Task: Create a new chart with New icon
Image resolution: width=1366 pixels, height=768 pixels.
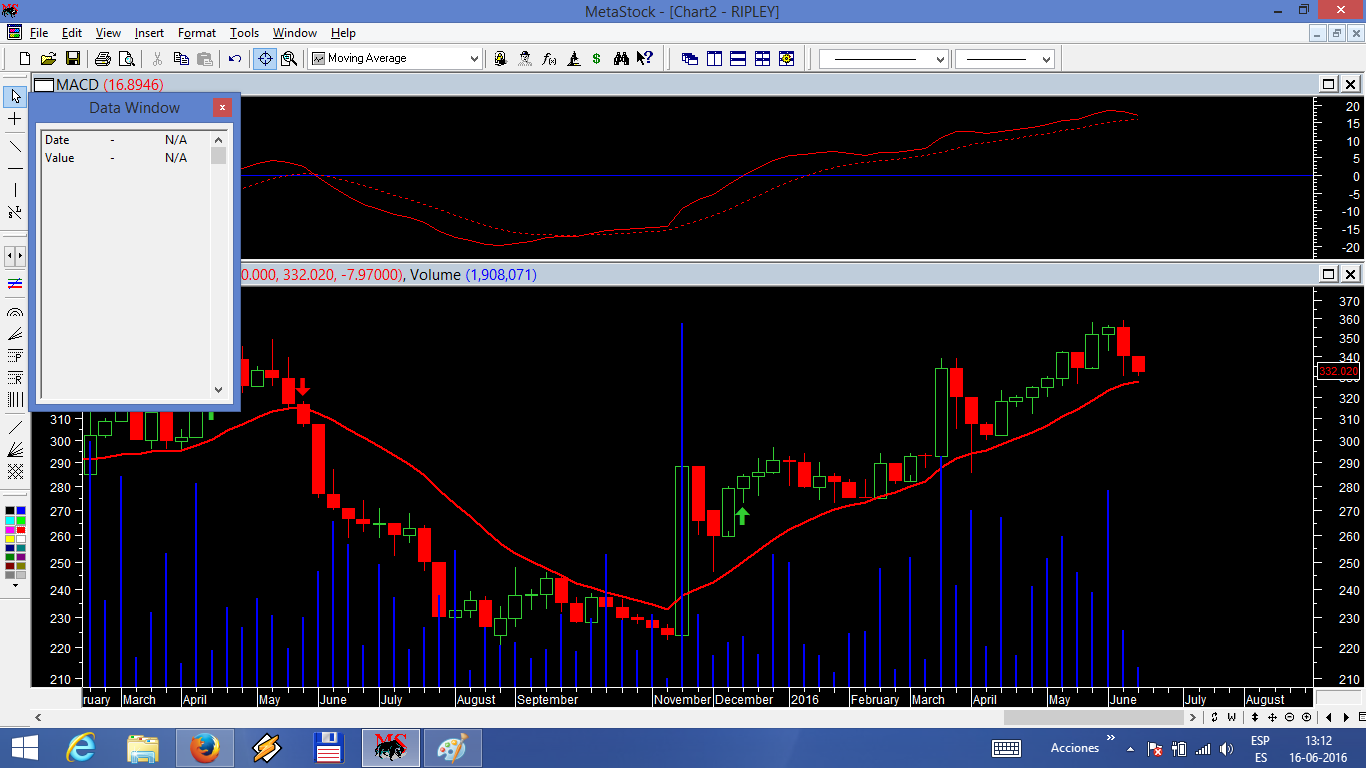Action: 25,58
